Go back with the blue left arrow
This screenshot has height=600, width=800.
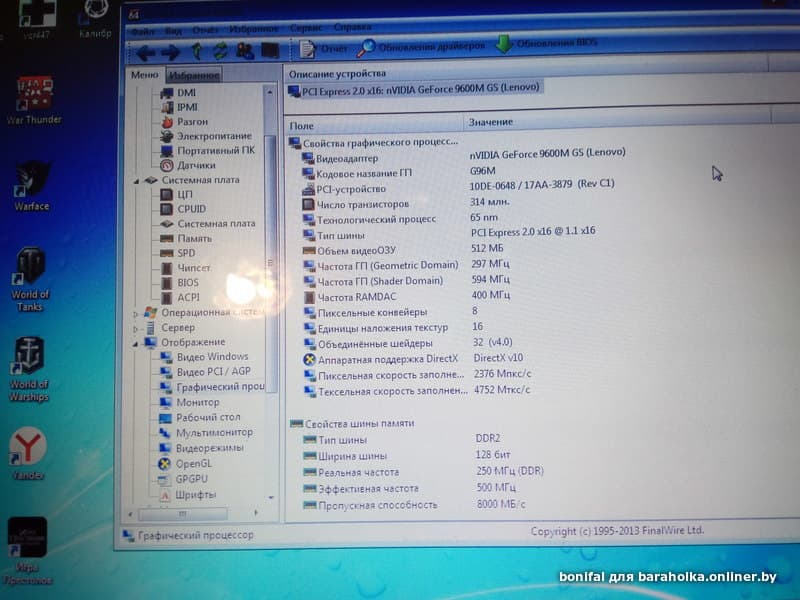[x=145, y=52]
